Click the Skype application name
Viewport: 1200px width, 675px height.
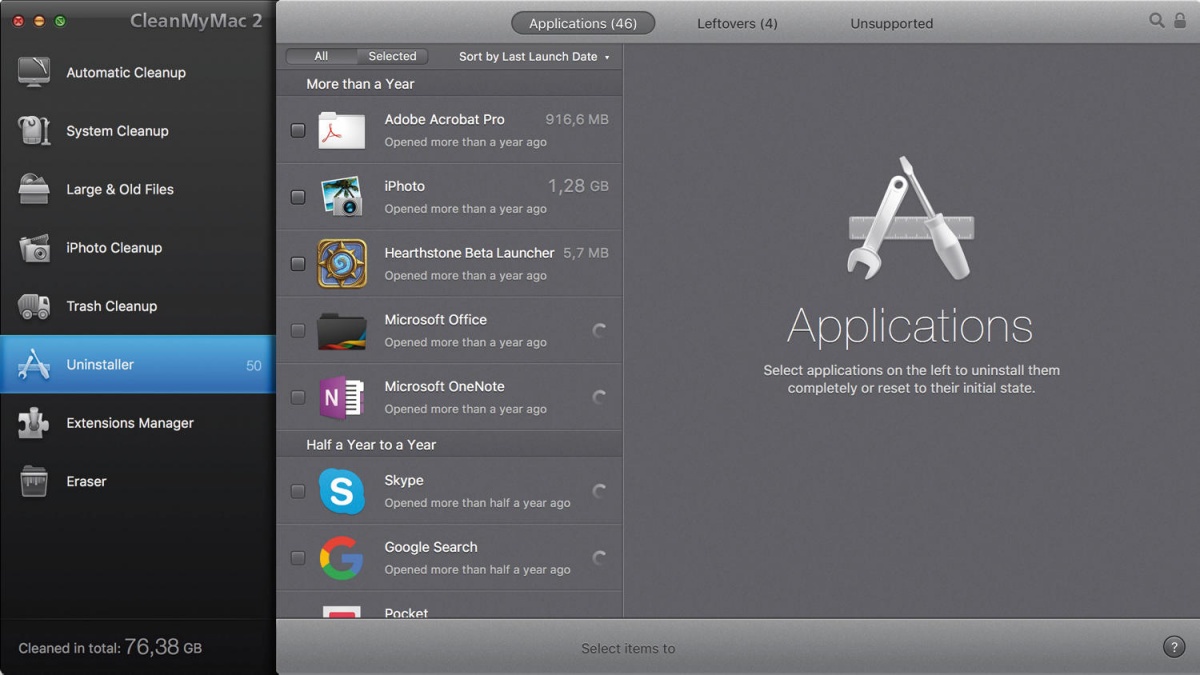tap(404, 480)
